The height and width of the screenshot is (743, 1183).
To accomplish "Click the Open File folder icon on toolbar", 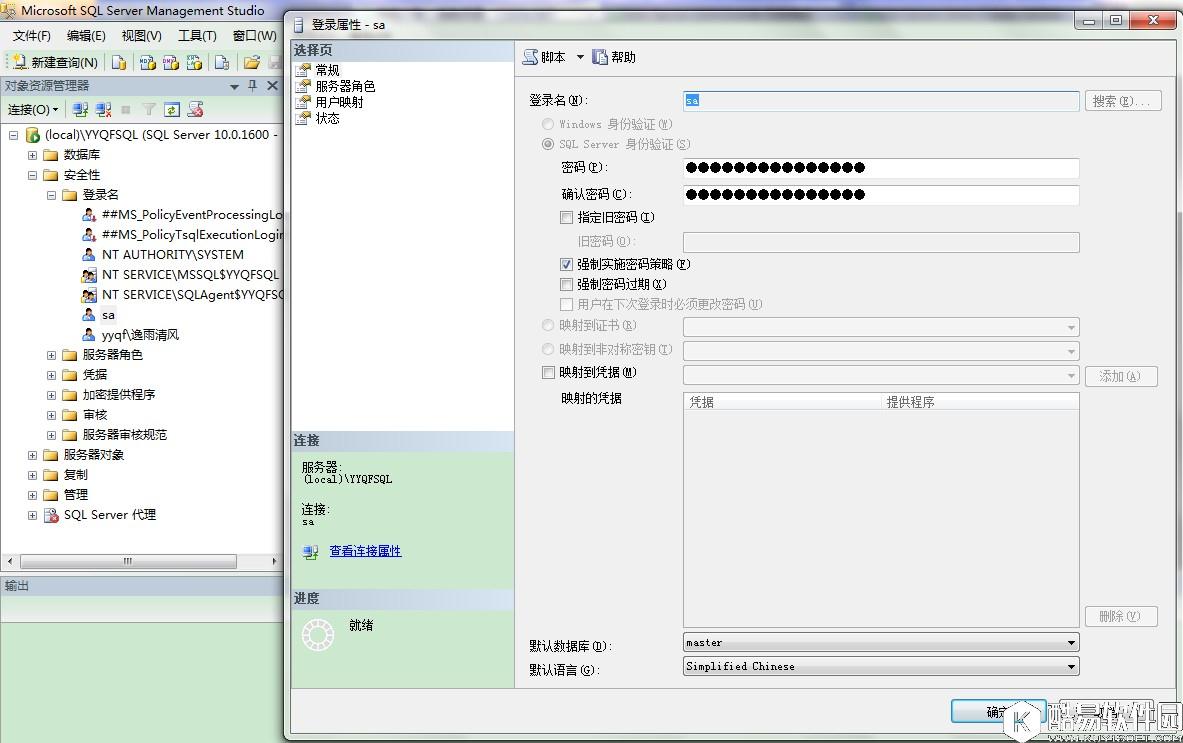I will (253, 62).
